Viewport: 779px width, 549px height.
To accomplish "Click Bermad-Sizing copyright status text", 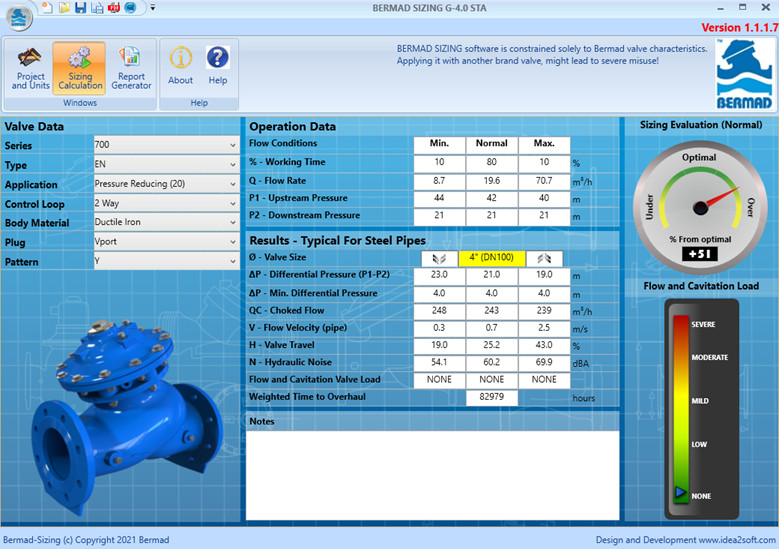I will click(86, 540).
